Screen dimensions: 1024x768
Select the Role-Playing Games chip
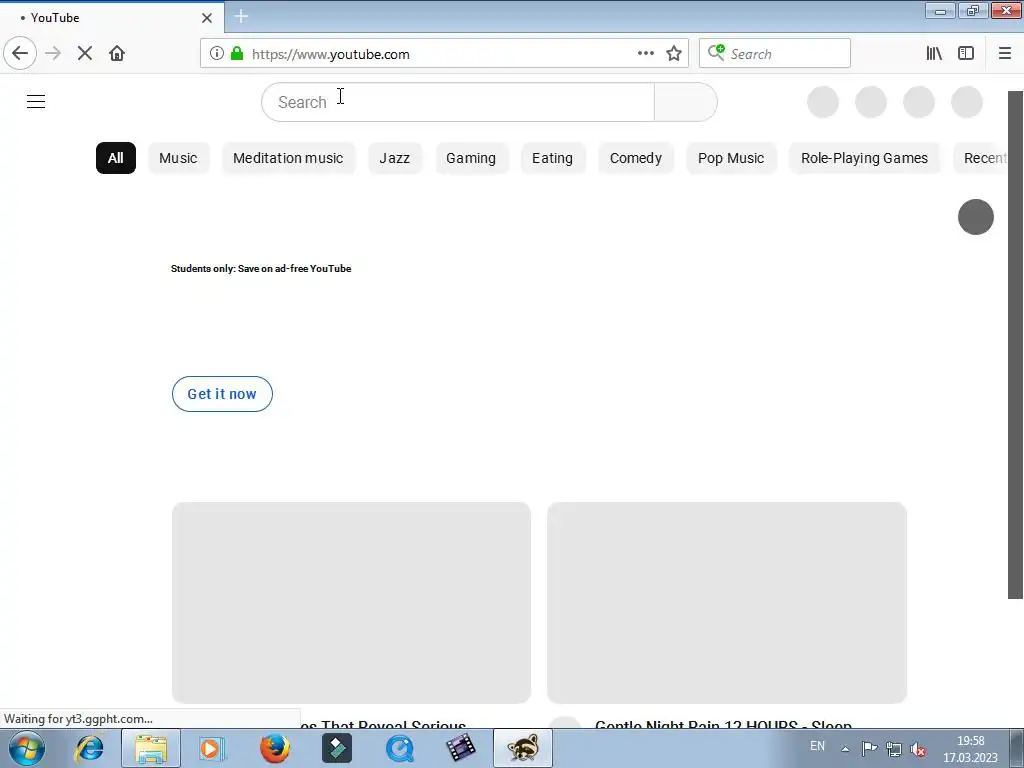click(x=864, y=158)
